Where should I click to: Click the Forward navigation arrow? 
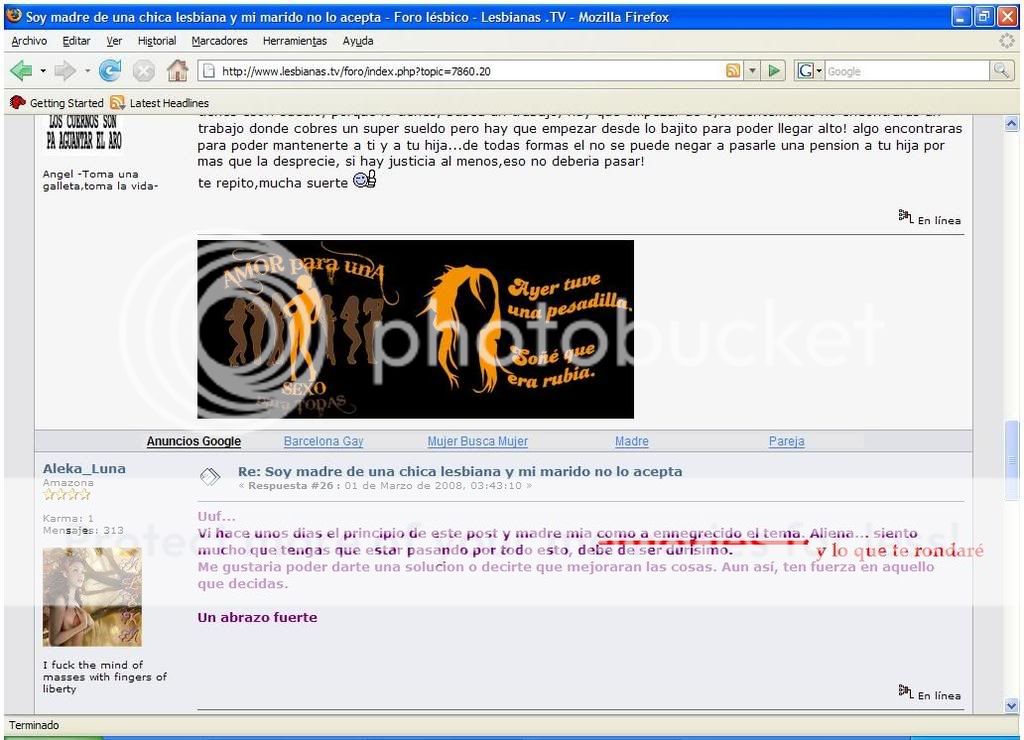point(65,71)
